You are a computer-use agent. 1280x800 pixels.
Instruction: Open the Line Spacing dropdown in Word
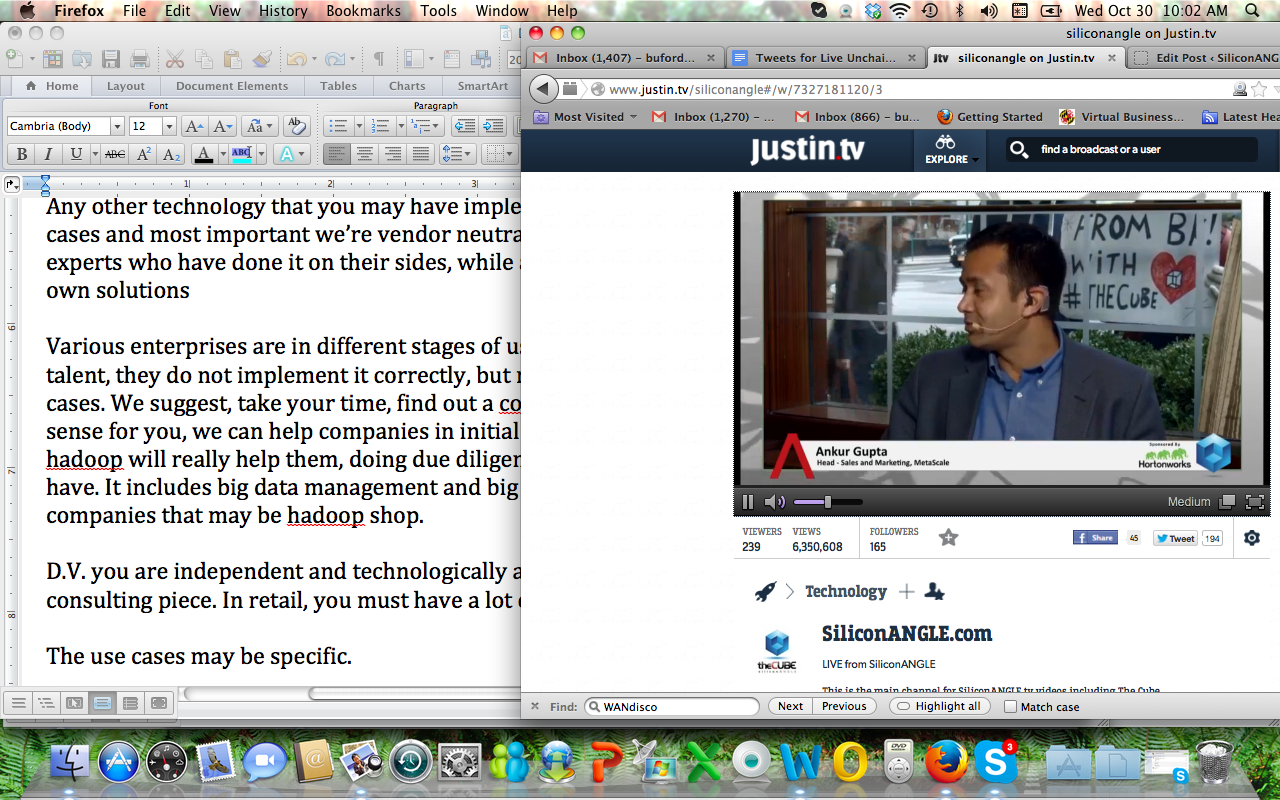click(458, 154)
